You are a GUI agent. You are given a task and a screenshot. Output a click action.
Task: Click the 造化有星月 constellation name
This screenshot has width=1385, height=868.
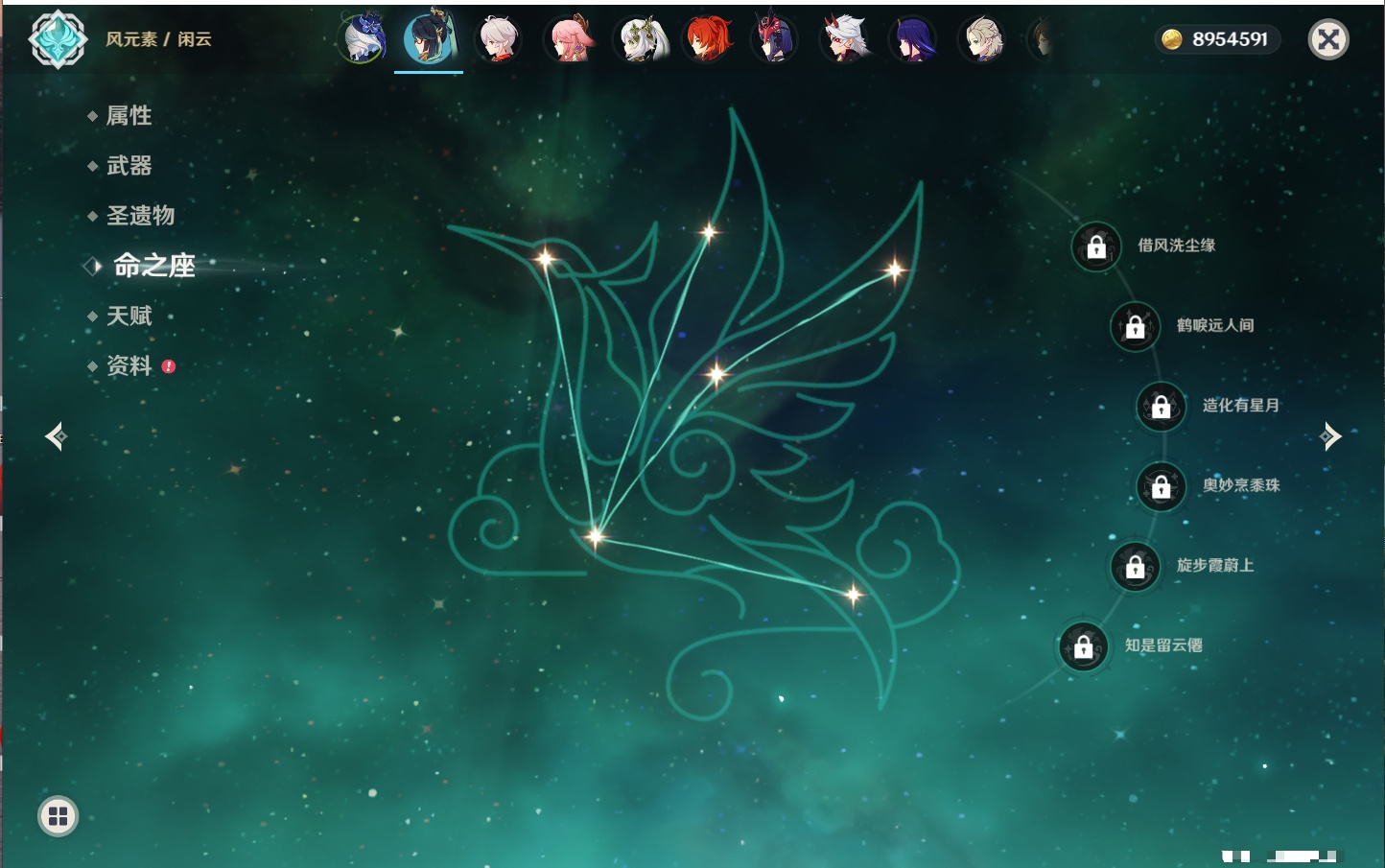click(x=1241, y=405)
